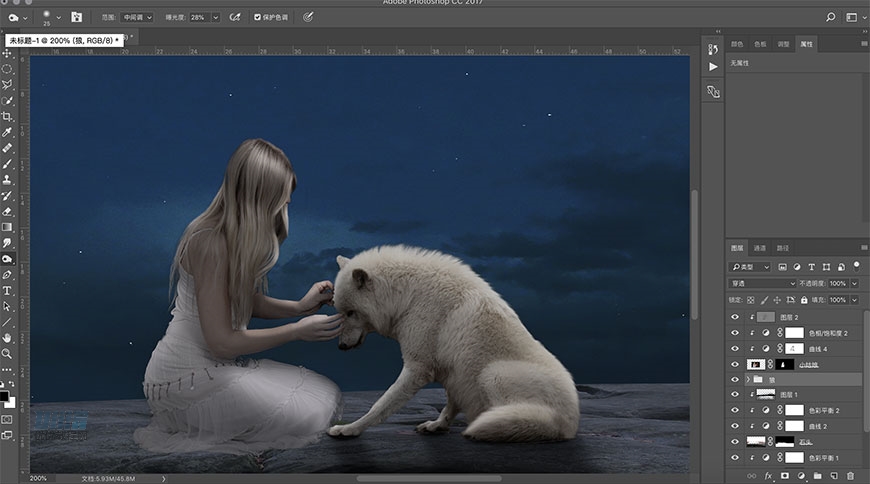Toggle the layer filter on/off switch
The width and height of the screenshot is (870, 484).
[856, 266]
